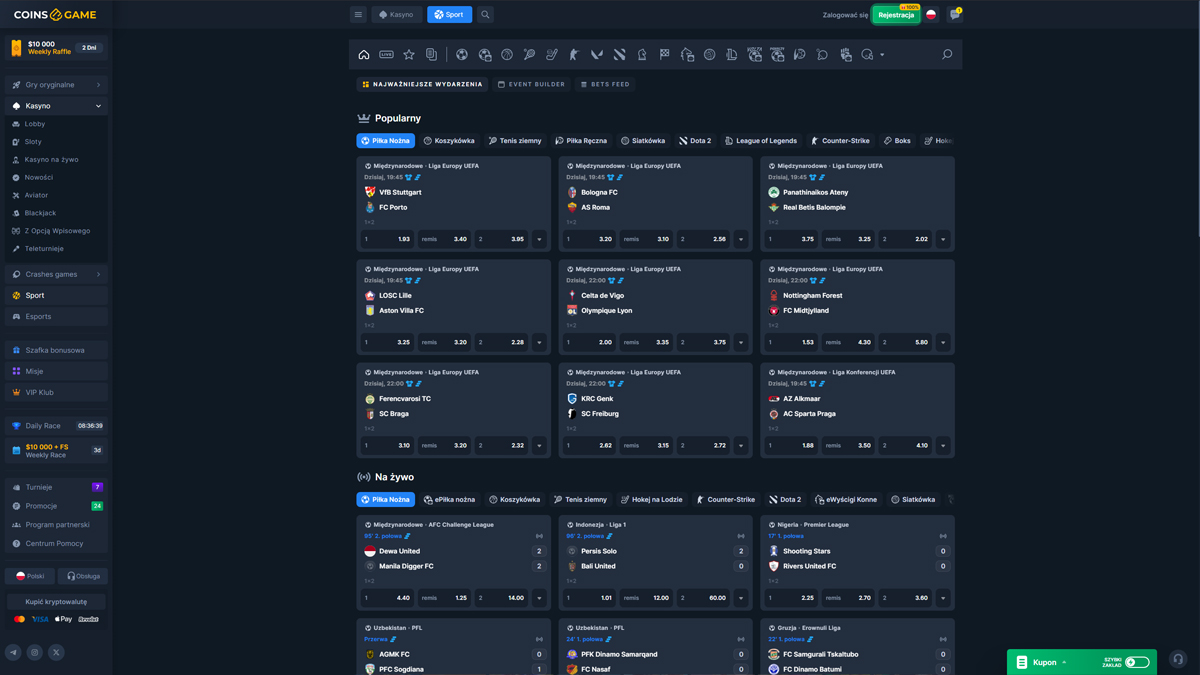Expand the Gry oryginalne sidebar section
This screenshot has width=1200, height=675.
coord(98,85)
